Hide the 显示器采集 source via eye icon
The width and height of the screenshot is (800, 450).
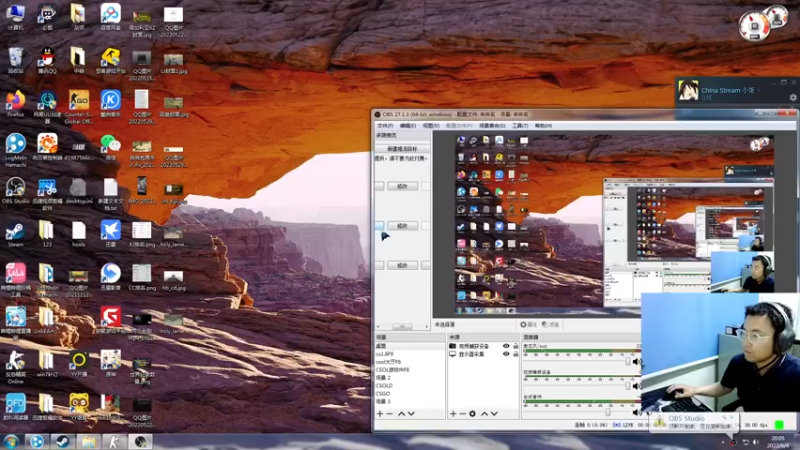506,354
